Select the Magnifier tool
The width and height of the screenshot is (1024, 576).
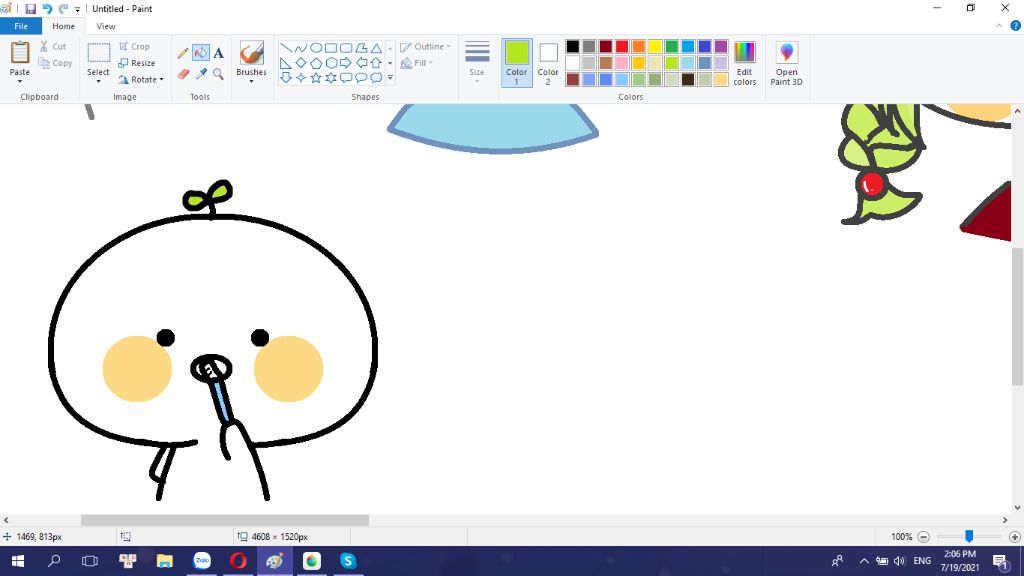(x=219, y=74)
